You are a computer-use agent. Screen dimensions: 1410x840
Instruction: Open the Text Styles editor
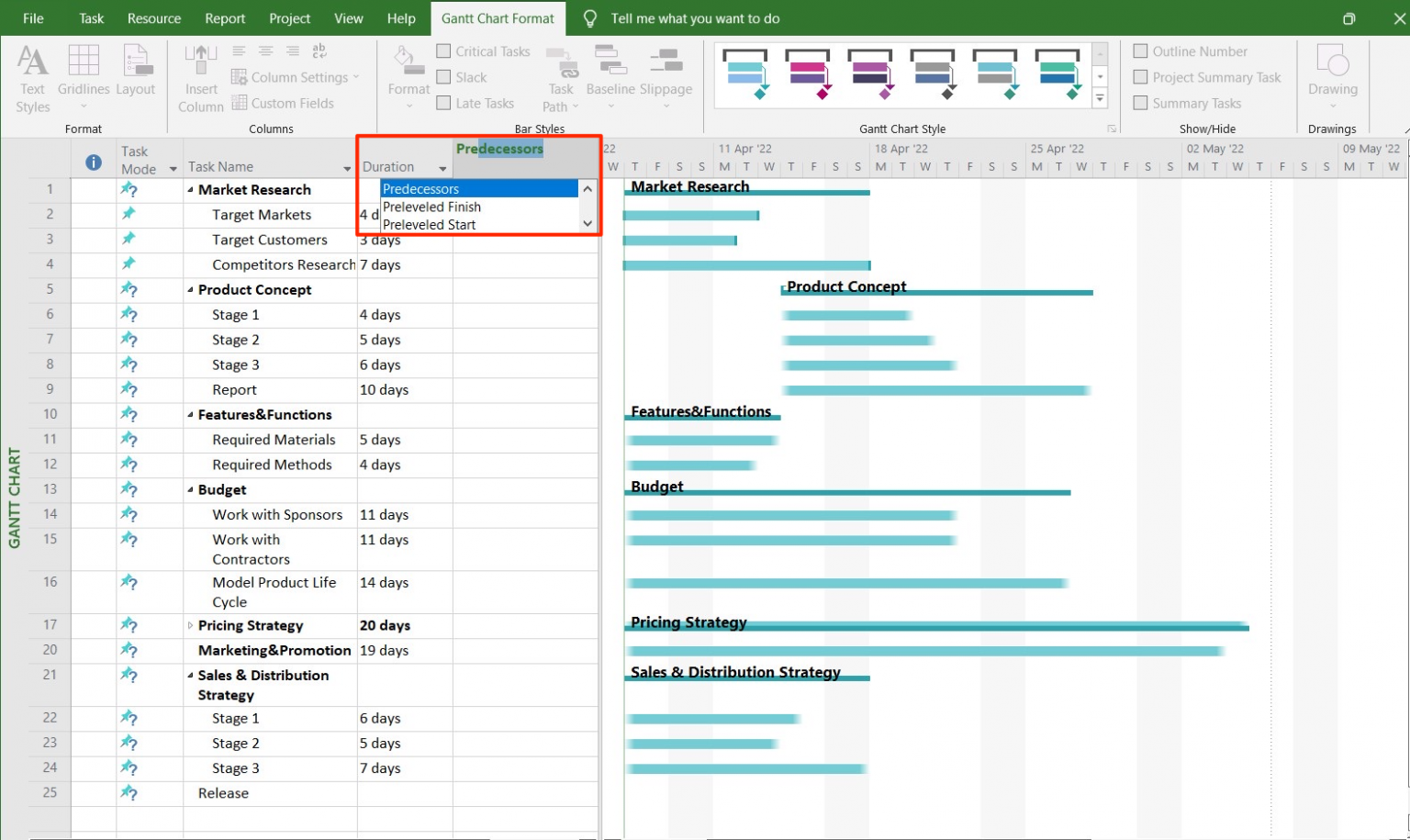pyautogui.click(x=32, y=76)
